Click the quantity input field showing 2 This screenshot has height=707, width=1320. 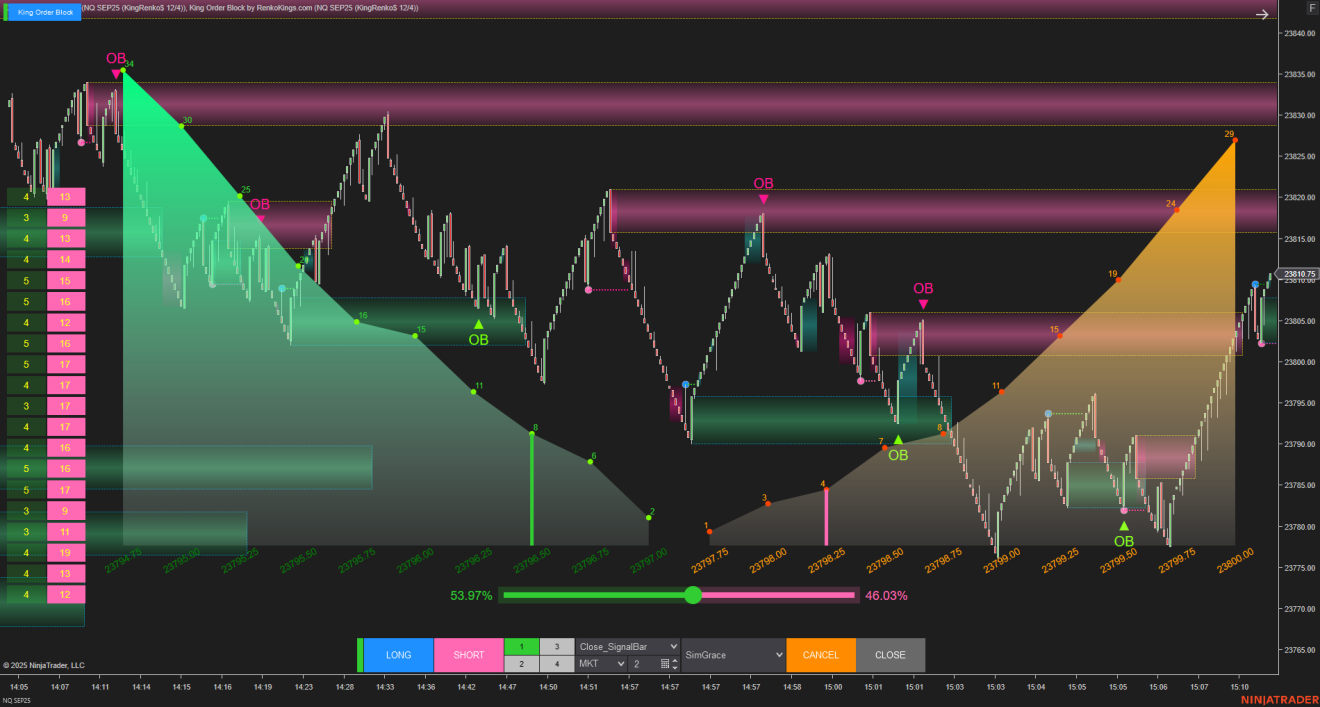[x=643, y=664]
